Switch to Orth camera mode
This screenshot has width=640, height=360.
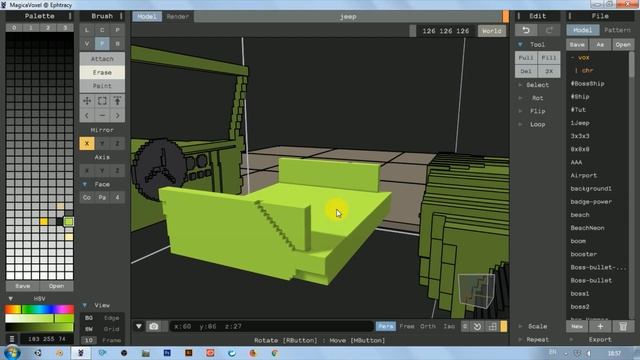click(x=428, y=327)
